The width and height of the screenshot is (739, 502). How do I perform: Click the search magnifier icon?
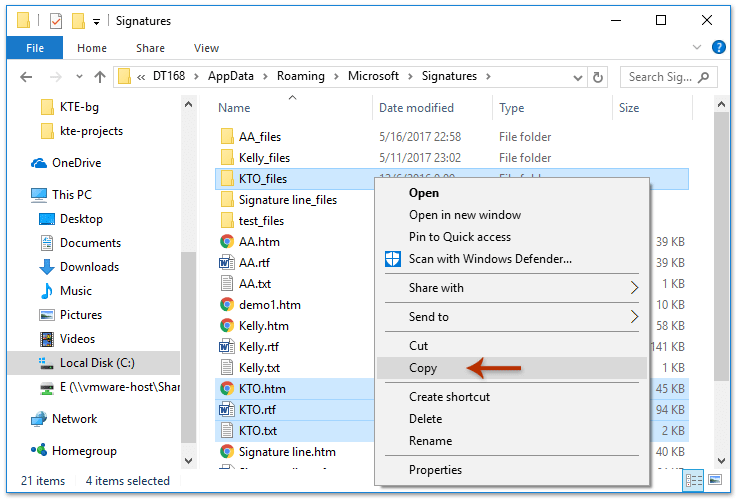(704, 77)
